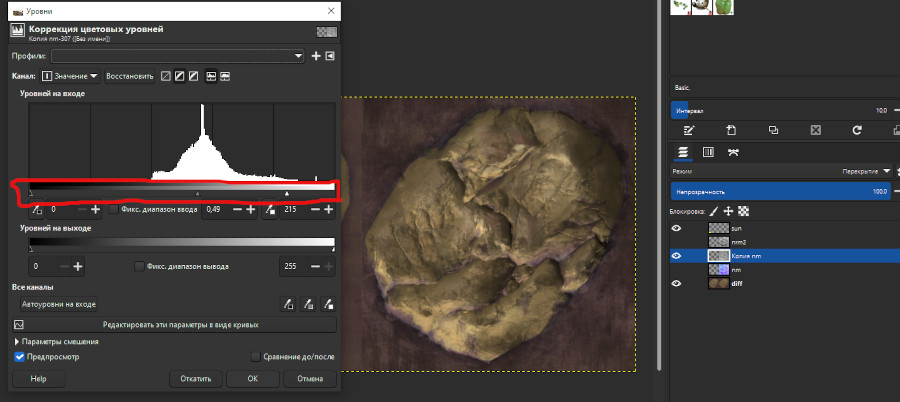
Task: Click the edit brush icon in brushes panel
Action: [688, 130]
